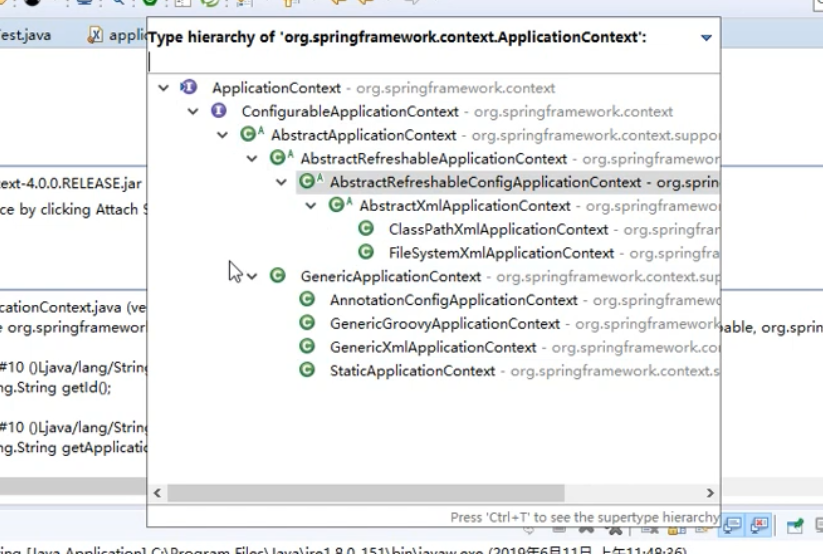Select GenericGroovyApplicationContext in the hierarchy
823x554 pixels.
[x=445, y=323]
